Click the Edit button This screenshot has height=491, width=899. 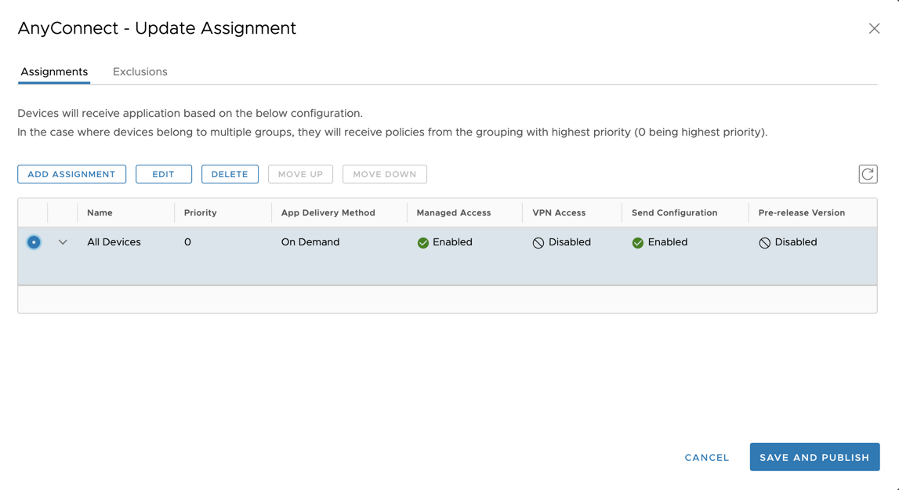pos(163,174)
